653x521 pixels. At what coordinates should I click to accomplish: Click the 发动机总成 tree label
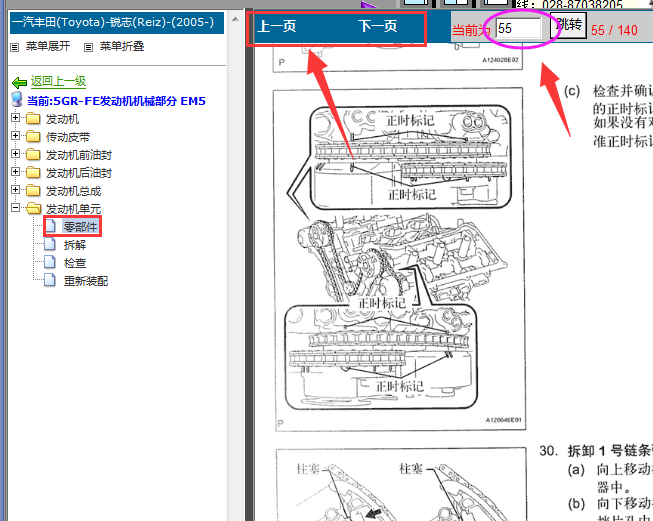[x=73, y=191]
